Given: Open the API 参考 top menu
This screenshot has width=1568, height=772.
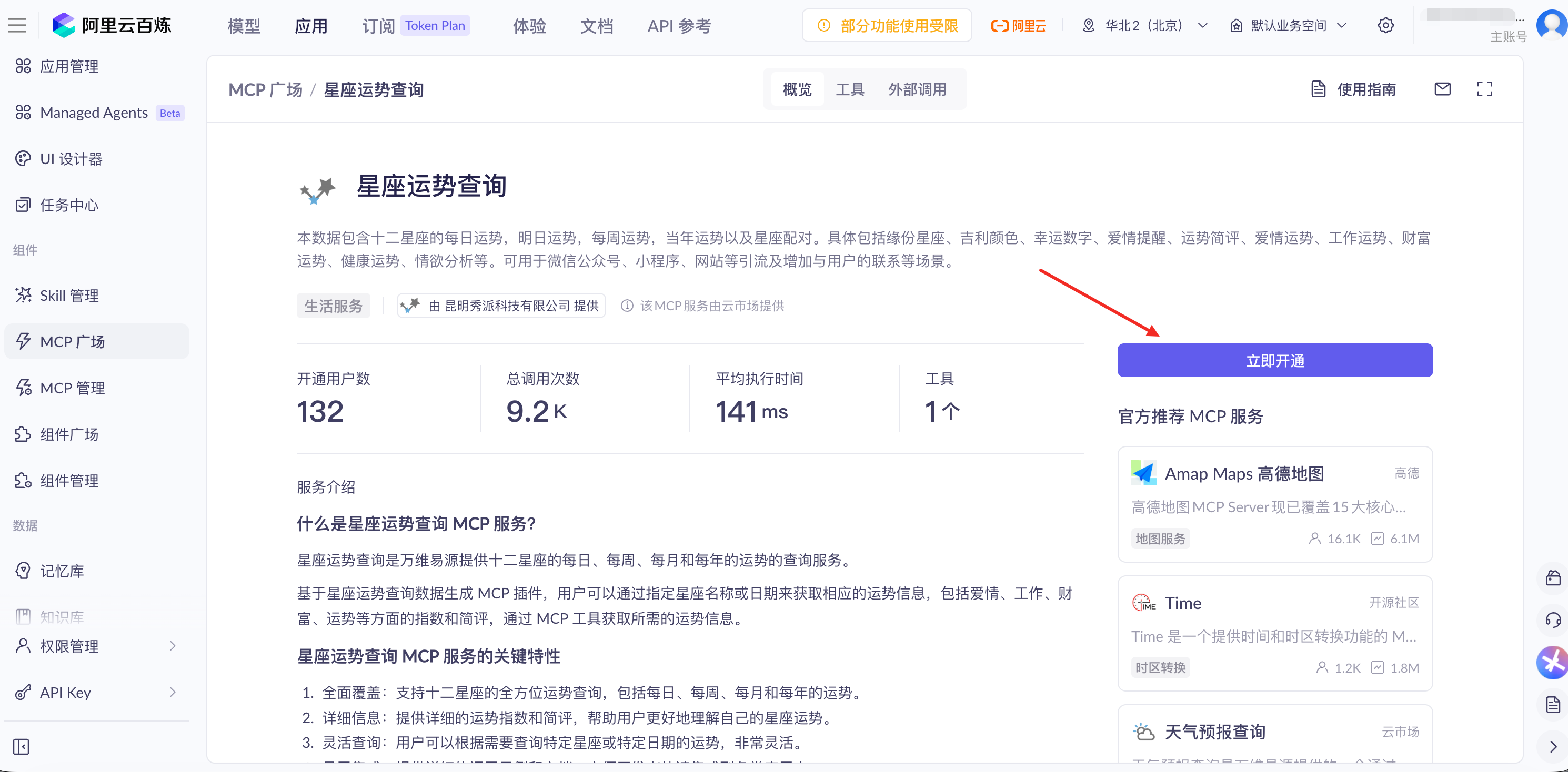Looking at the screenshot, I should tap(679, 26).
